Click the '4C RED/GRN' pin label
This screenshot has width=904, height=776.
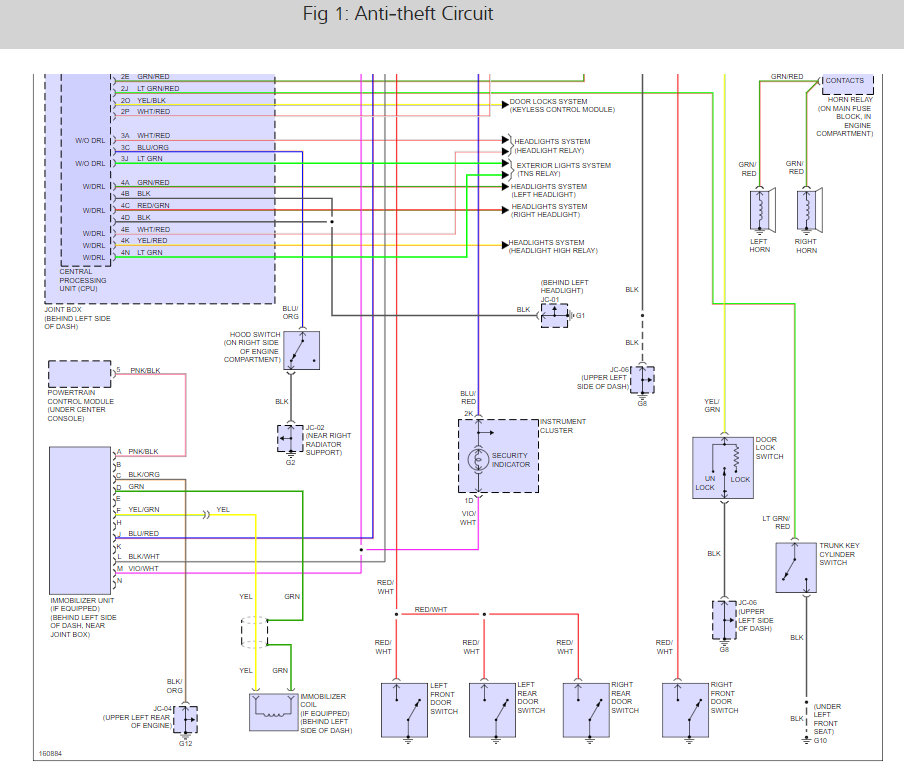pyautogui.click(x=145, y=206)
